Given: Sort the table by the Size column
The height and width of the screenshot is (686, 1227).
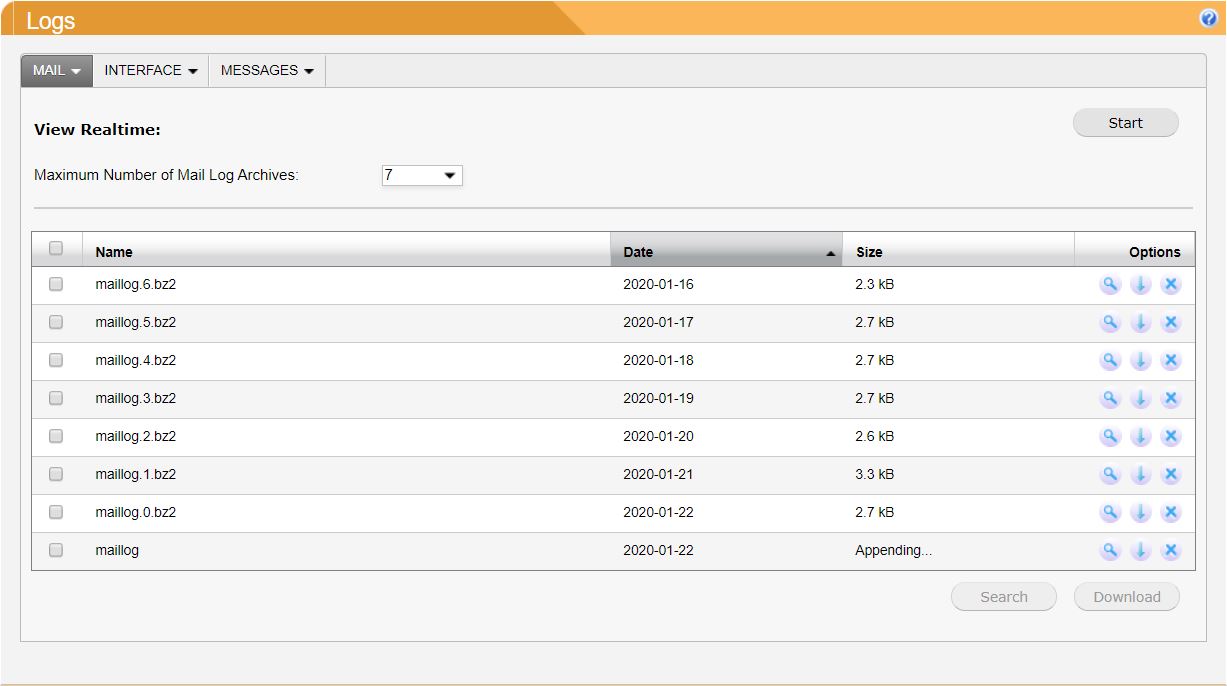Looking at the screenshot, I should click(x=959, y=251).
